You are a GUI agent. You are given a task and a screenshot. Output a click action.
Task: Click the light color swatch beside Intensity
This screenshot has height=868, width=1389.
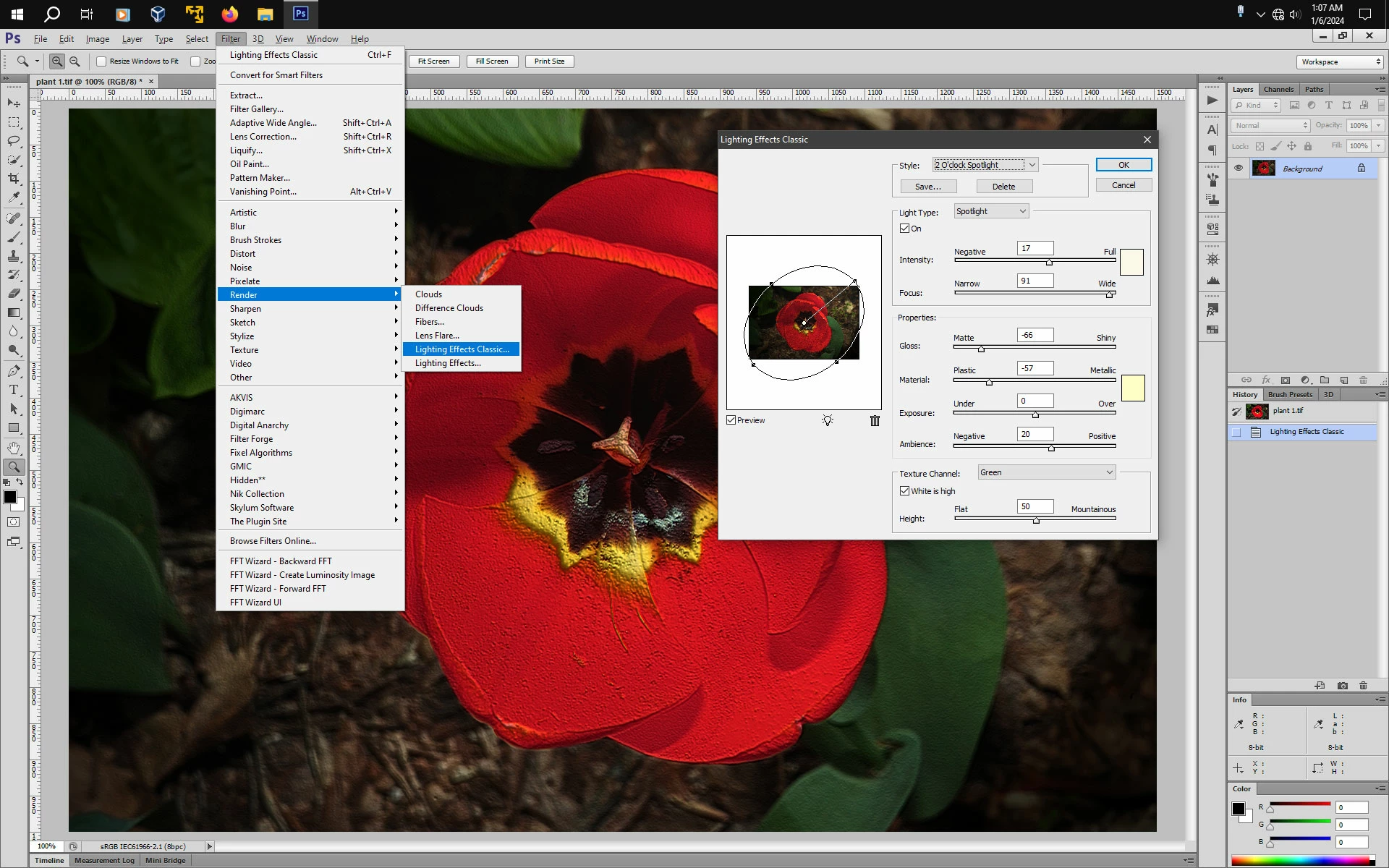(1131, 262)
